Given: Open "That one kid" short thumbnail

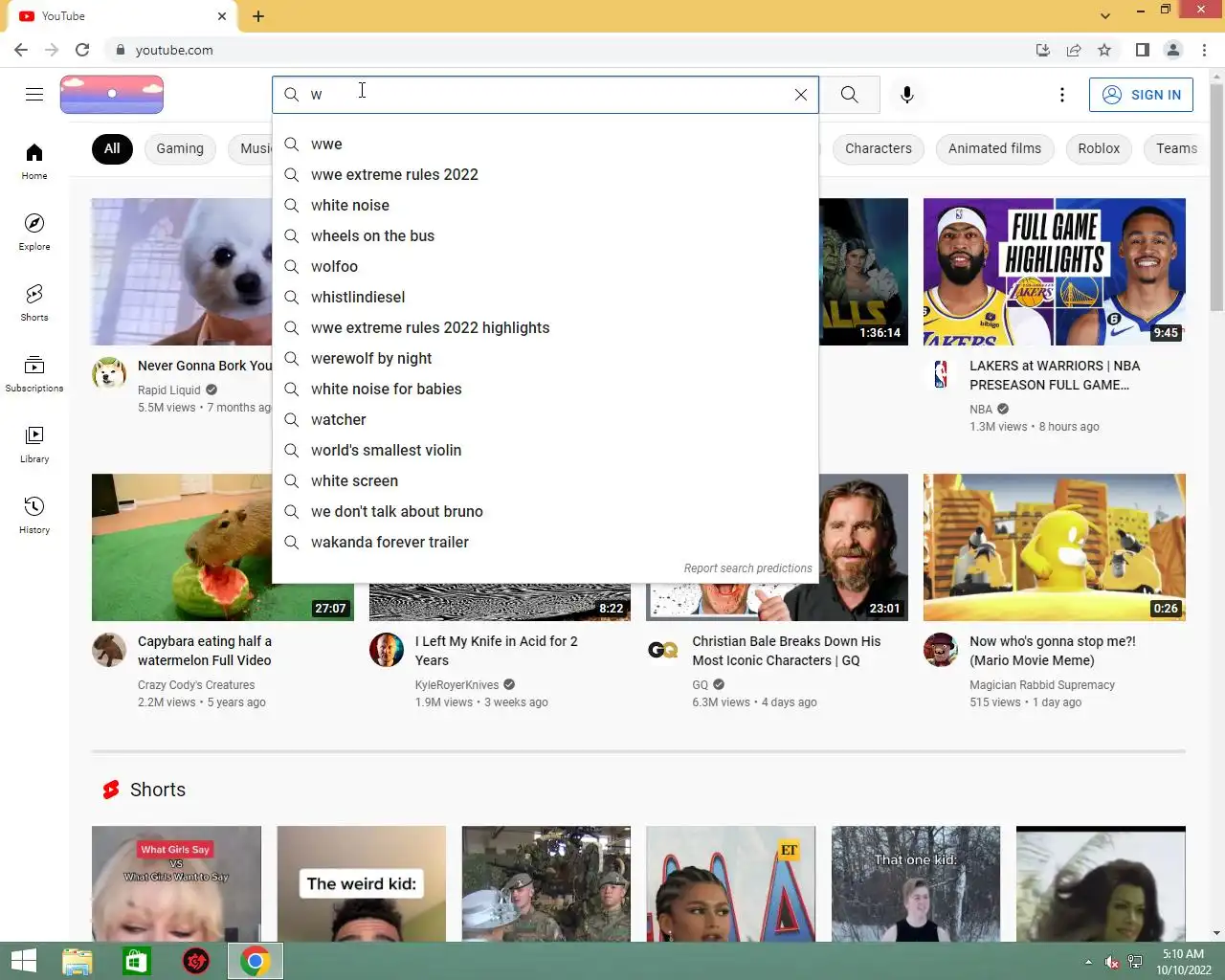Looking at the screenshot, I should [916, 884].
